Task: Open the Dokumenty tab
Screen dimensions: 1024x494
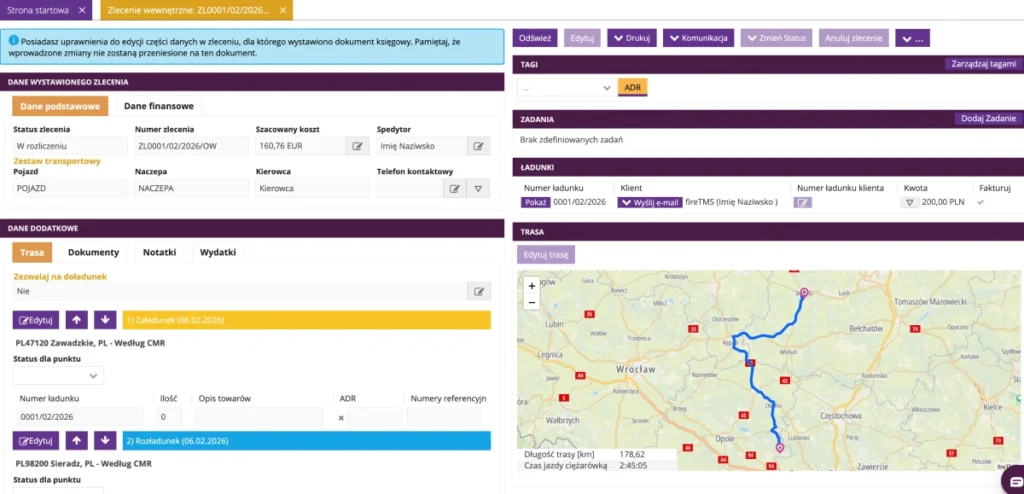Action: click(x=93, y=253)
